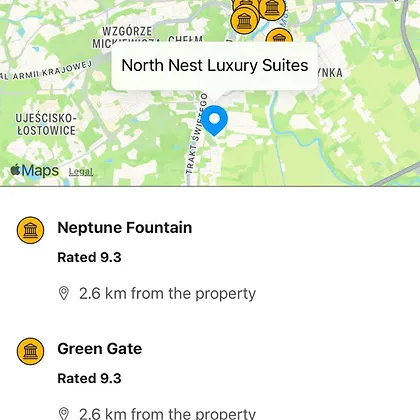
Task: Tap Neptune Fountain's 2.6 km distance text
Action: (167, 294)
